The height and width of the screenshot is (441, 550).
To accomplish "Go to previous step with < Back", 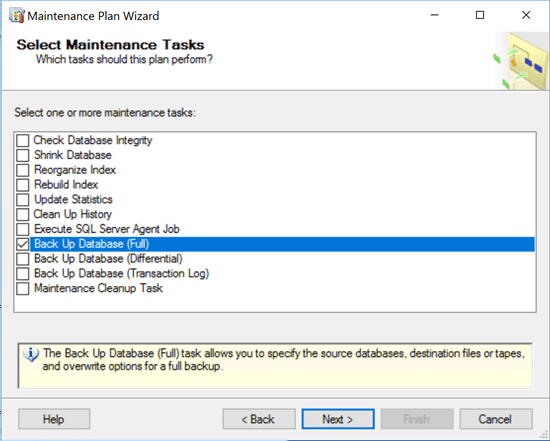I will 259,419.
